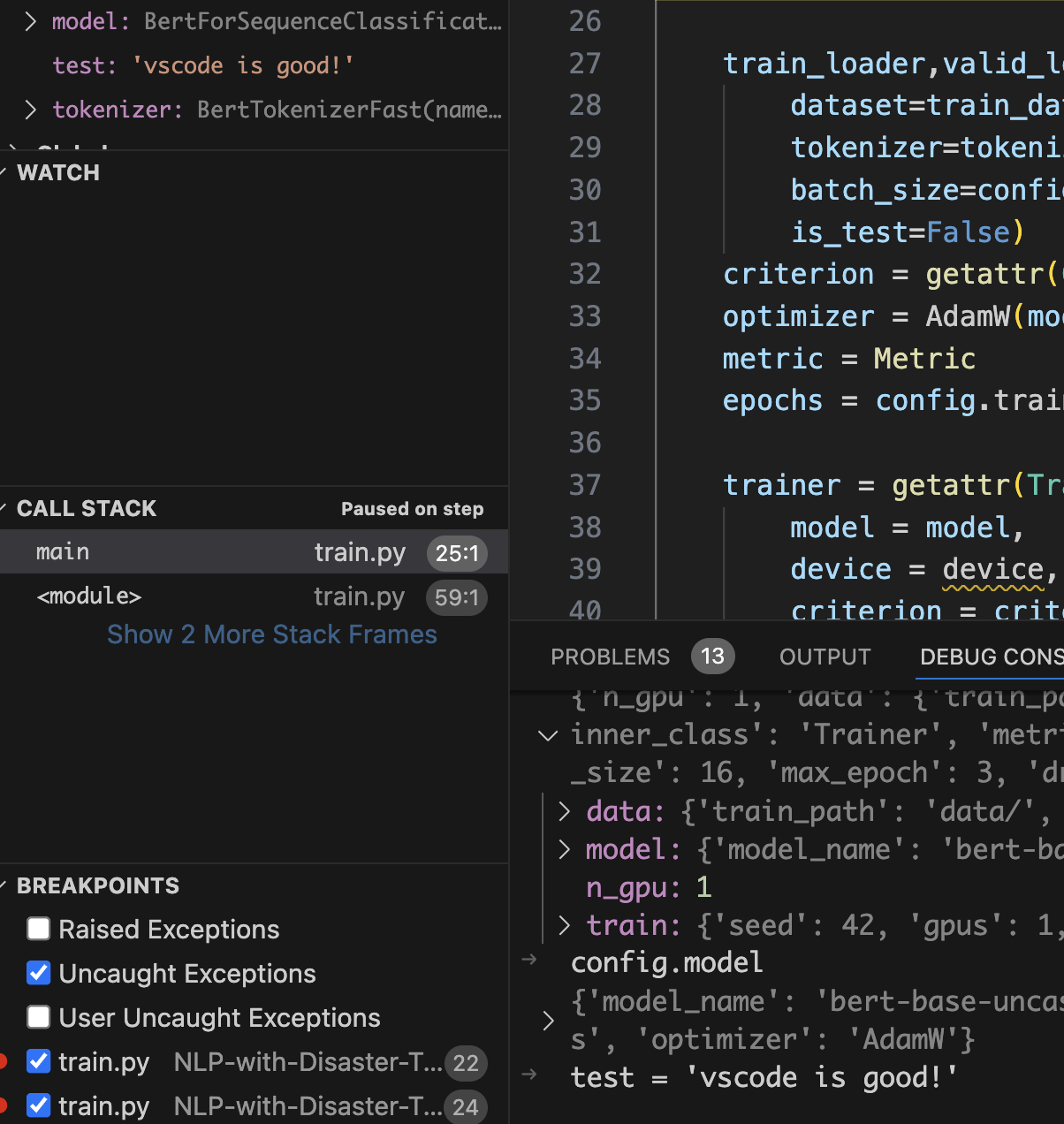
Task: Click Show 2 More Stack Frames
Action: click(271, 634)
